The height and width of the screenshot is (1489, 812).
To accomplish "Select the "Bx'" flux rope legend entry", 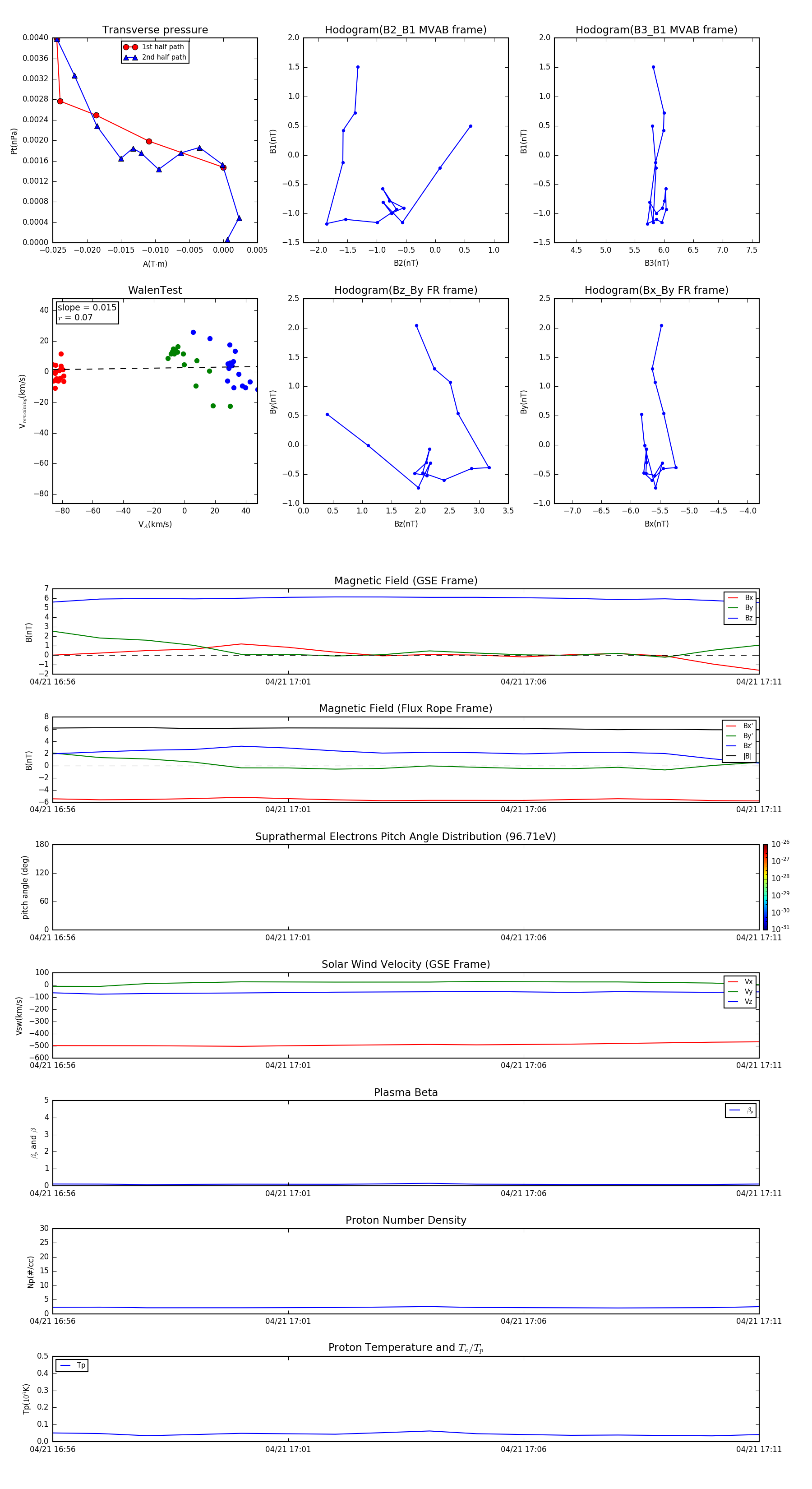I will [x=739, y=726].
